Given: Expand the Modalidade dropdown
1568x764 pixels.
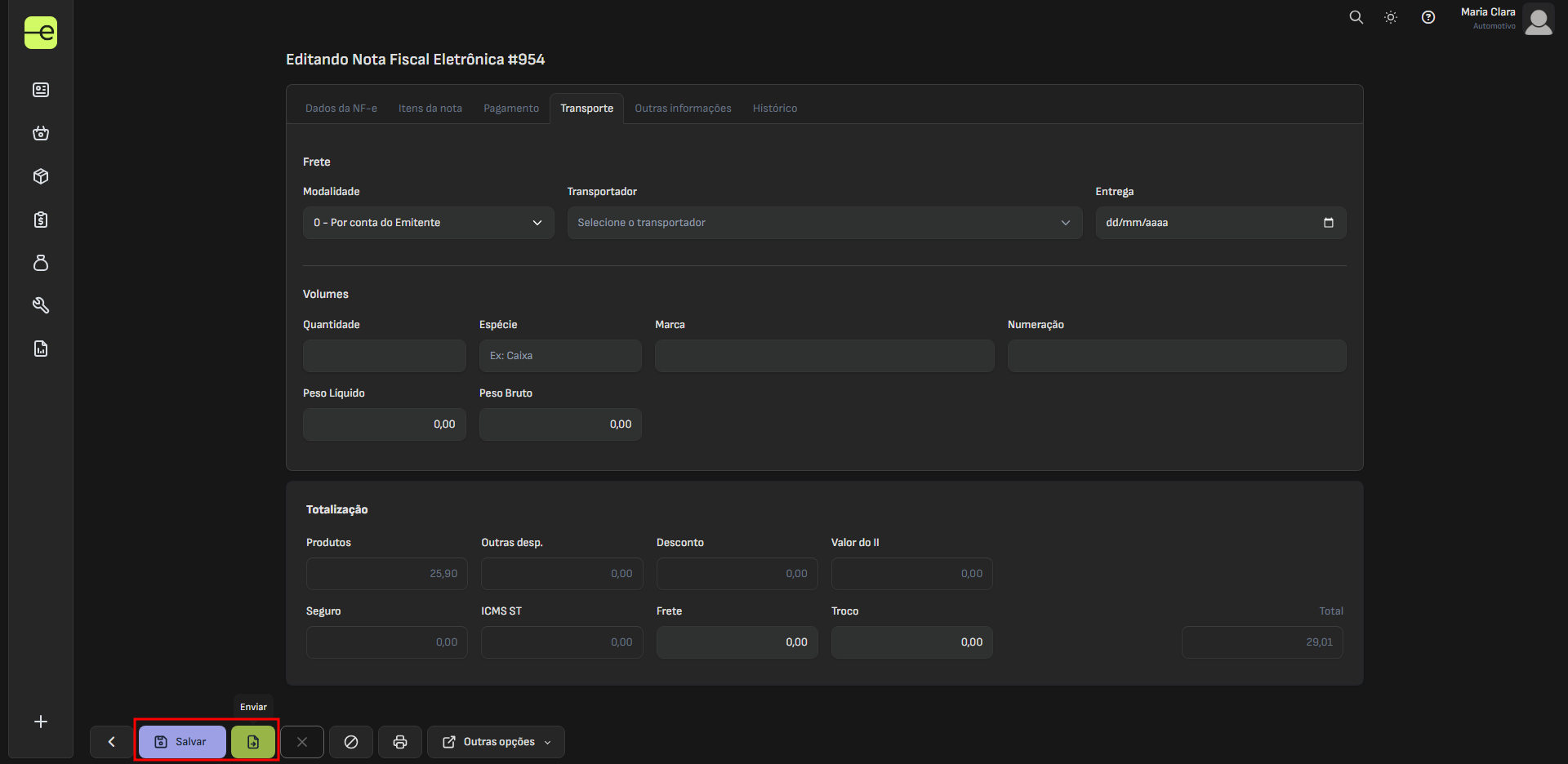Looking at the screenshot, I should coord(428,223).
